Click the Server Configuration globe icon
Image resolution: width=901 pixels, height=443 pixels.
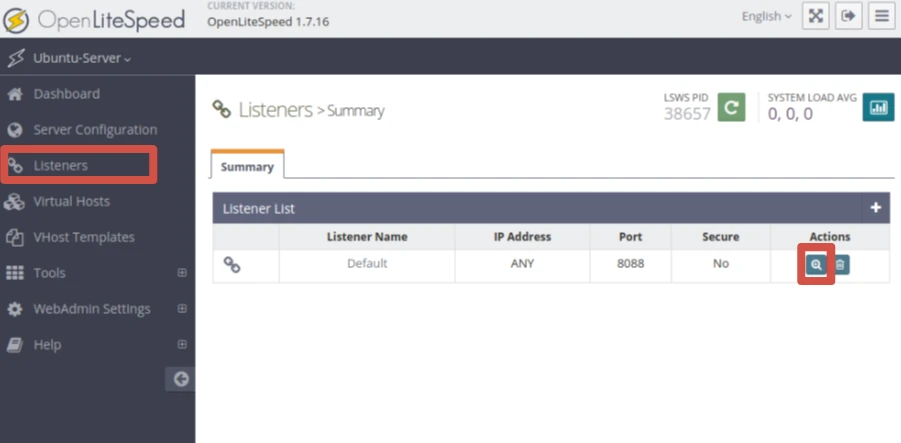(x=15, y=130)
